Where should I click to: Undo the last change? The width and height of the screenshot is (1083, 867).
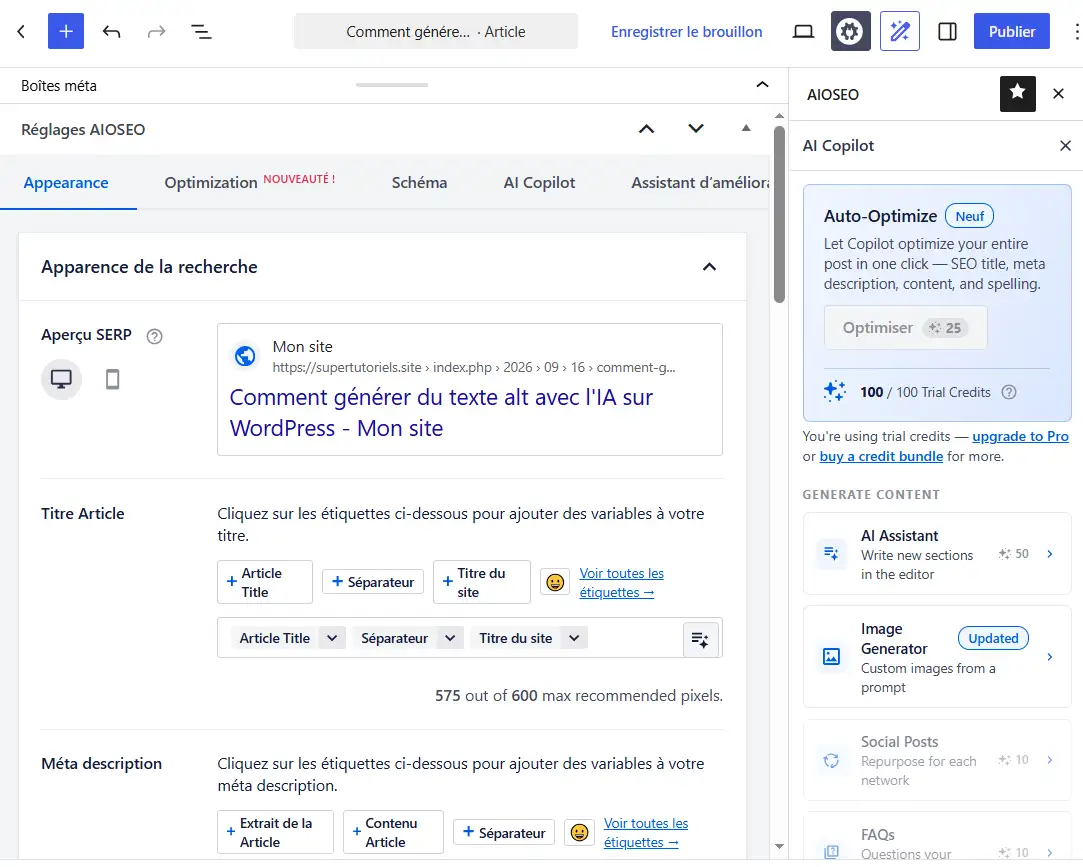tap(111, 32)
